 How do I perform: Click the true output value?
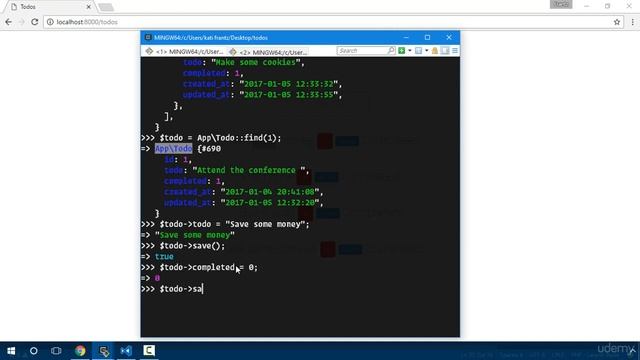164,256
